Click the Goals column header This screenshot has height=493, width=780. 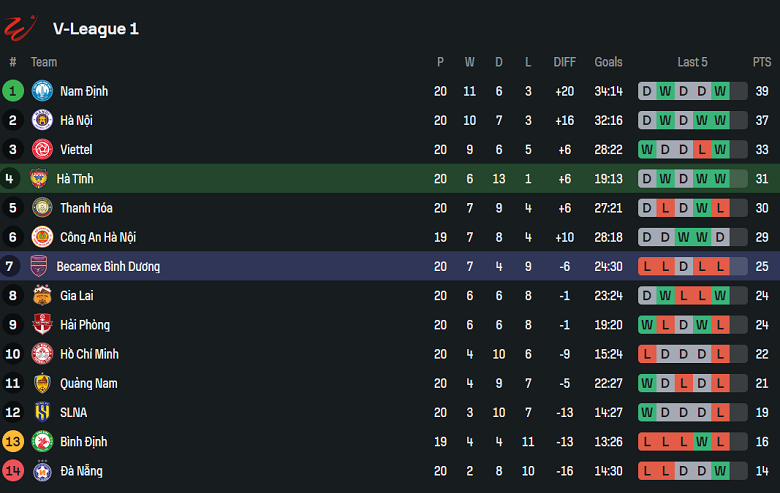[x=608, y=62]
